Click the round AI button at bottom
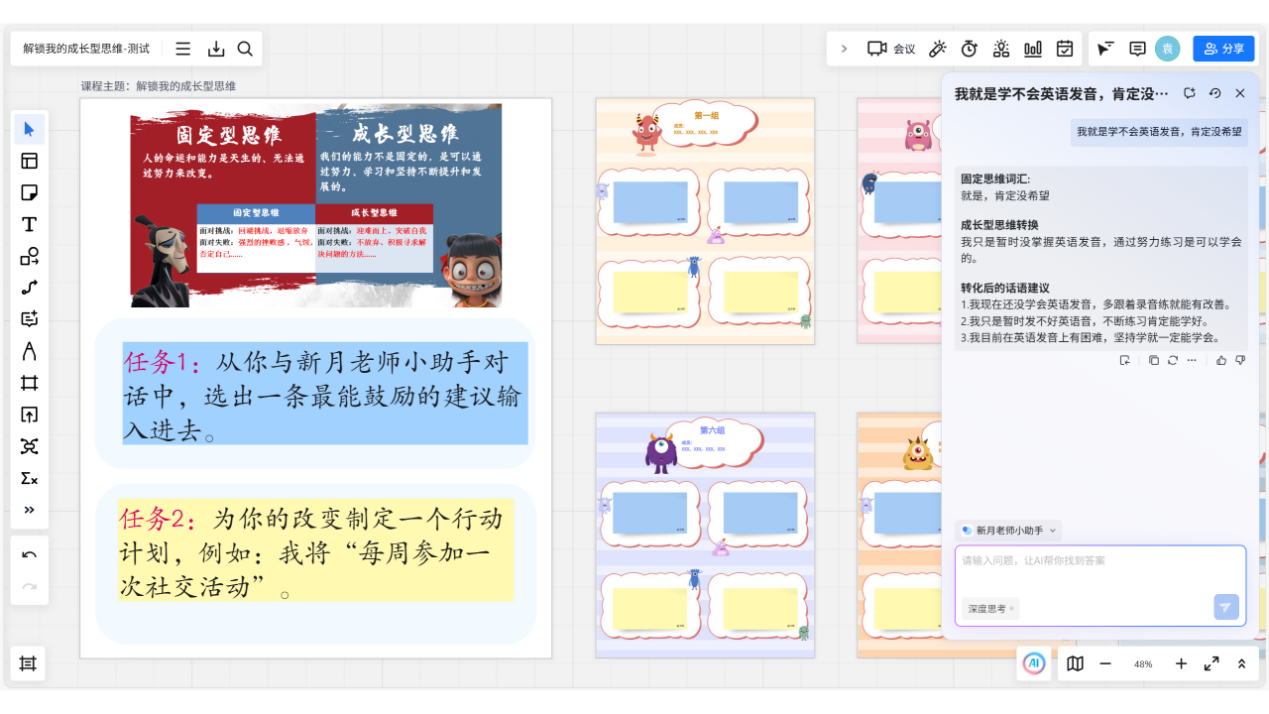 (1034, 663)
